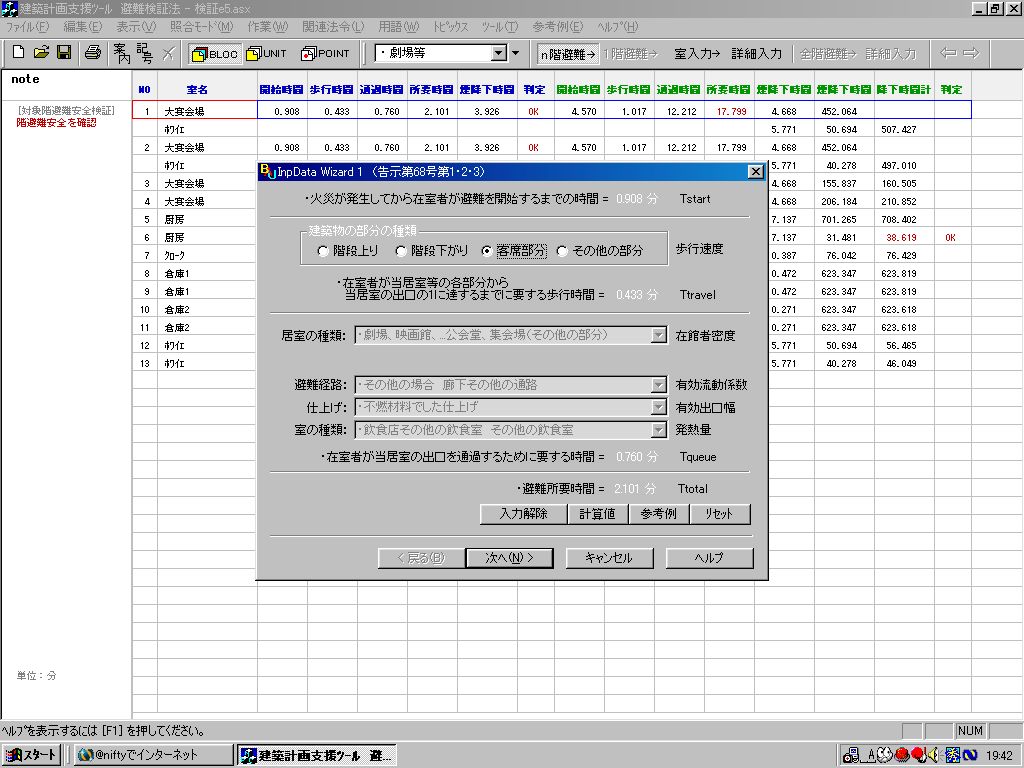The image size is (1024, 768).
Task: Open the 編集(E) menu
Action: coord(82,27)
